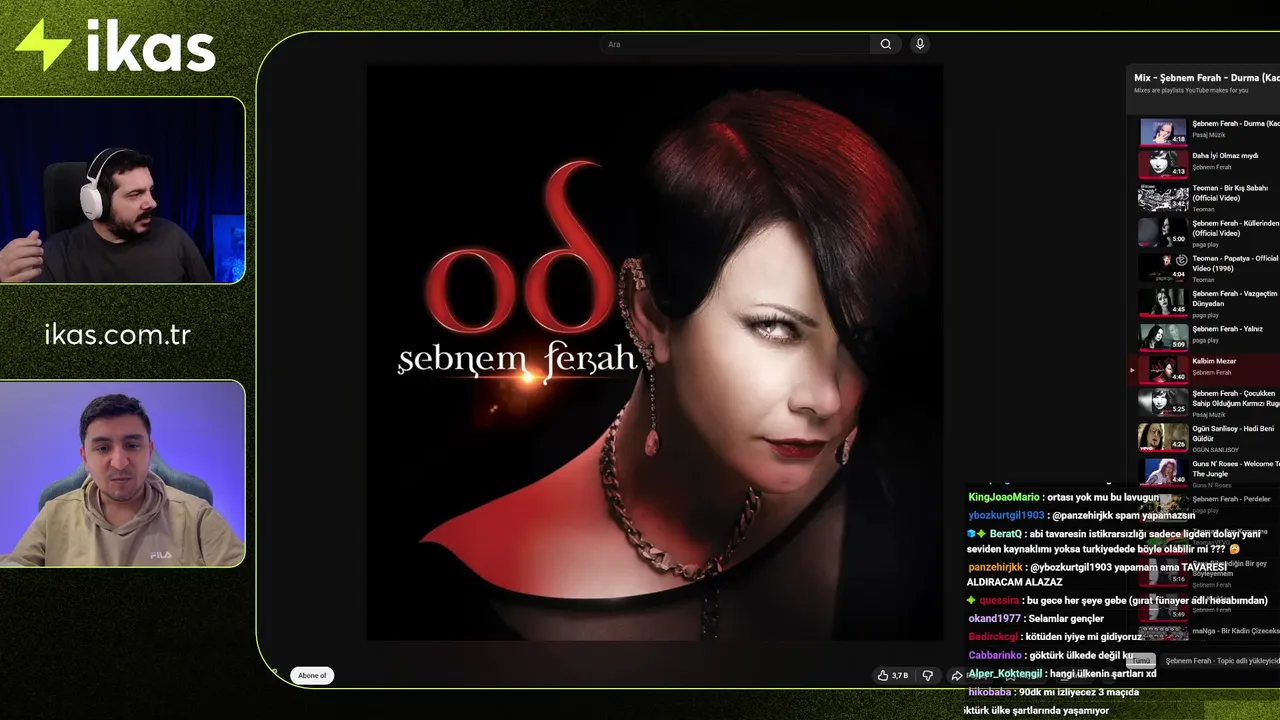Viewport: 1280px width, 720px height.
Task: Click the YouTube search magnifier icon
Action: coord(886,44)
